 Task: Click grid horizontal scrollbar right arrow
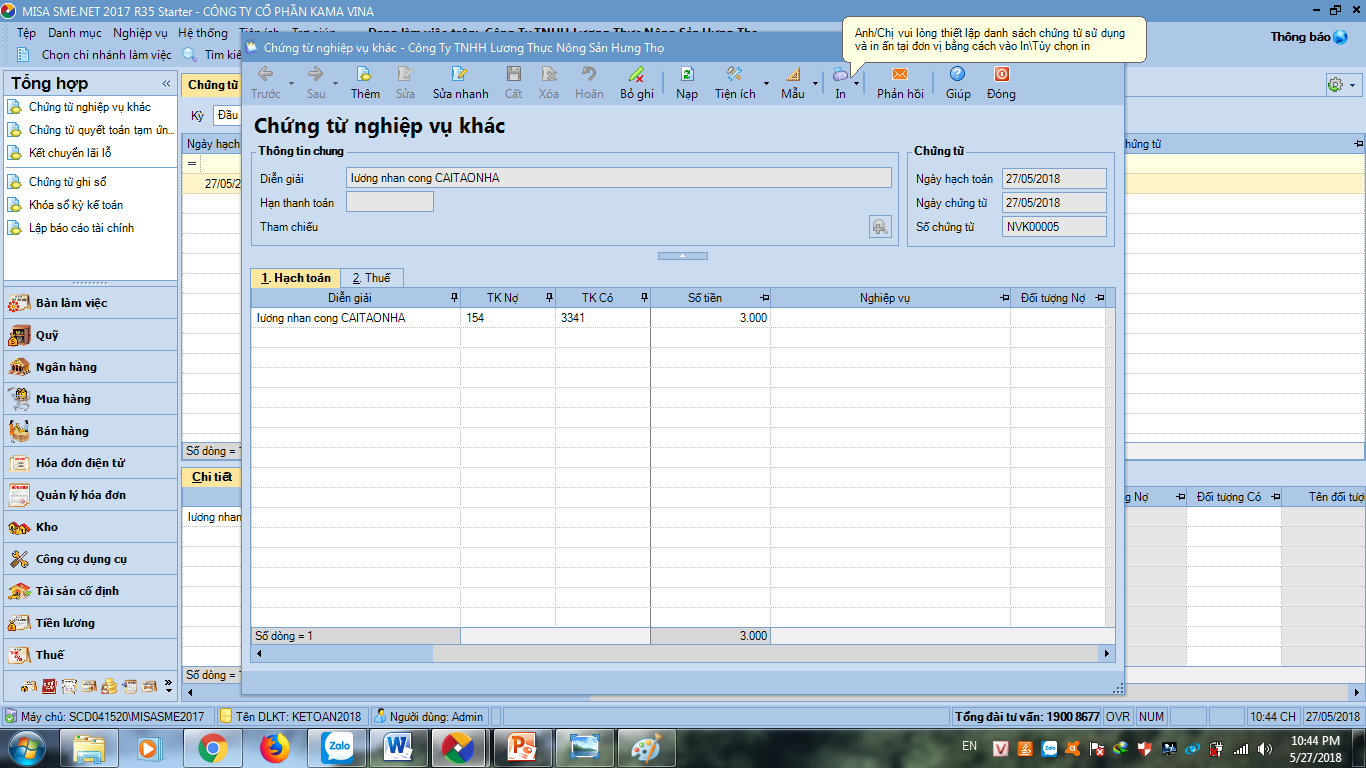1106,653
